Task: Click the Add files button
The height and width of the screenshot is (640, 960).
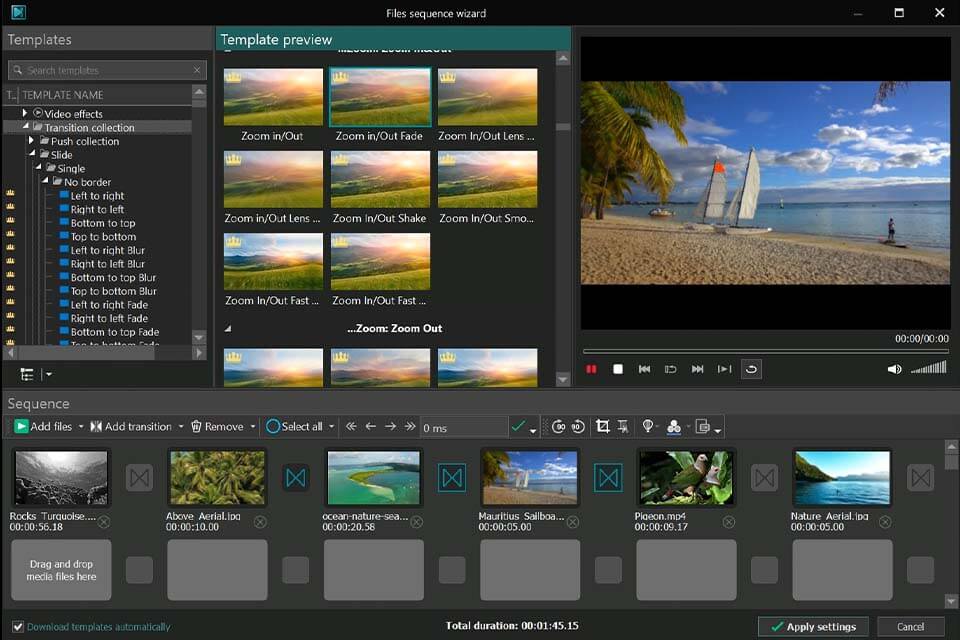Action: click(x=43, y=426)
